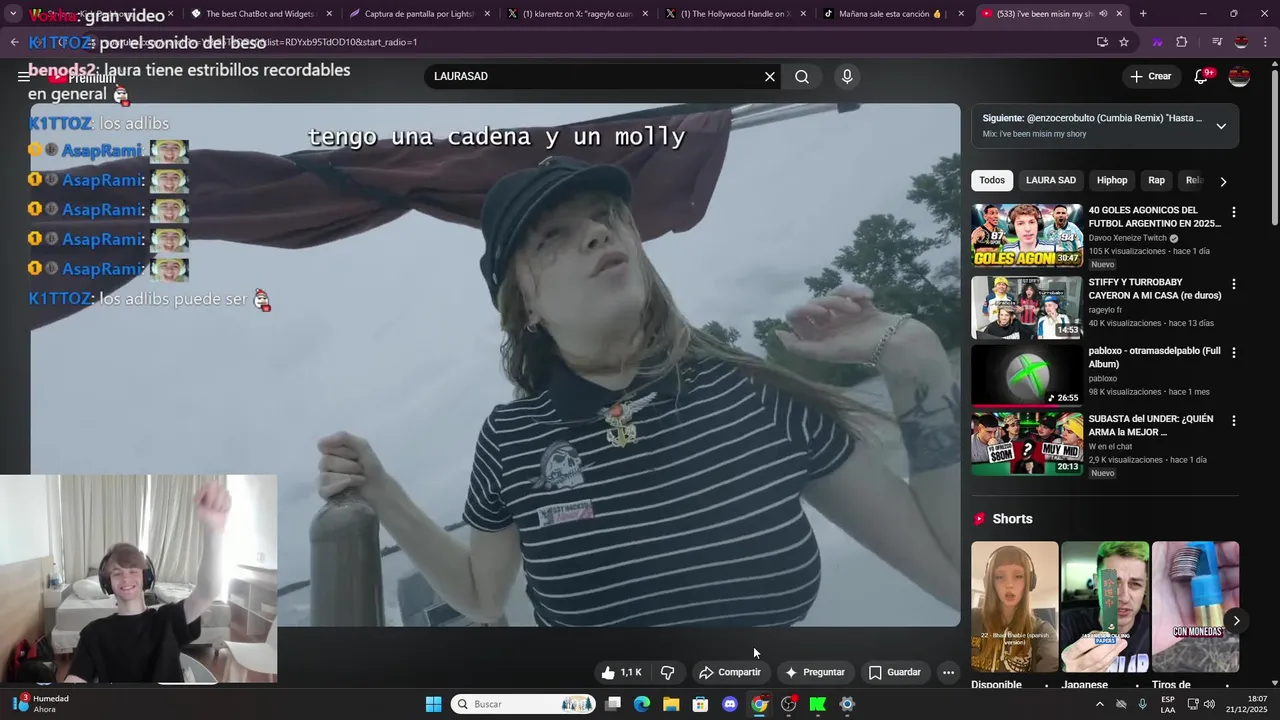Close the i've been misin my shory tab
1280x720 pixels.
click(x=1119, y=14)
